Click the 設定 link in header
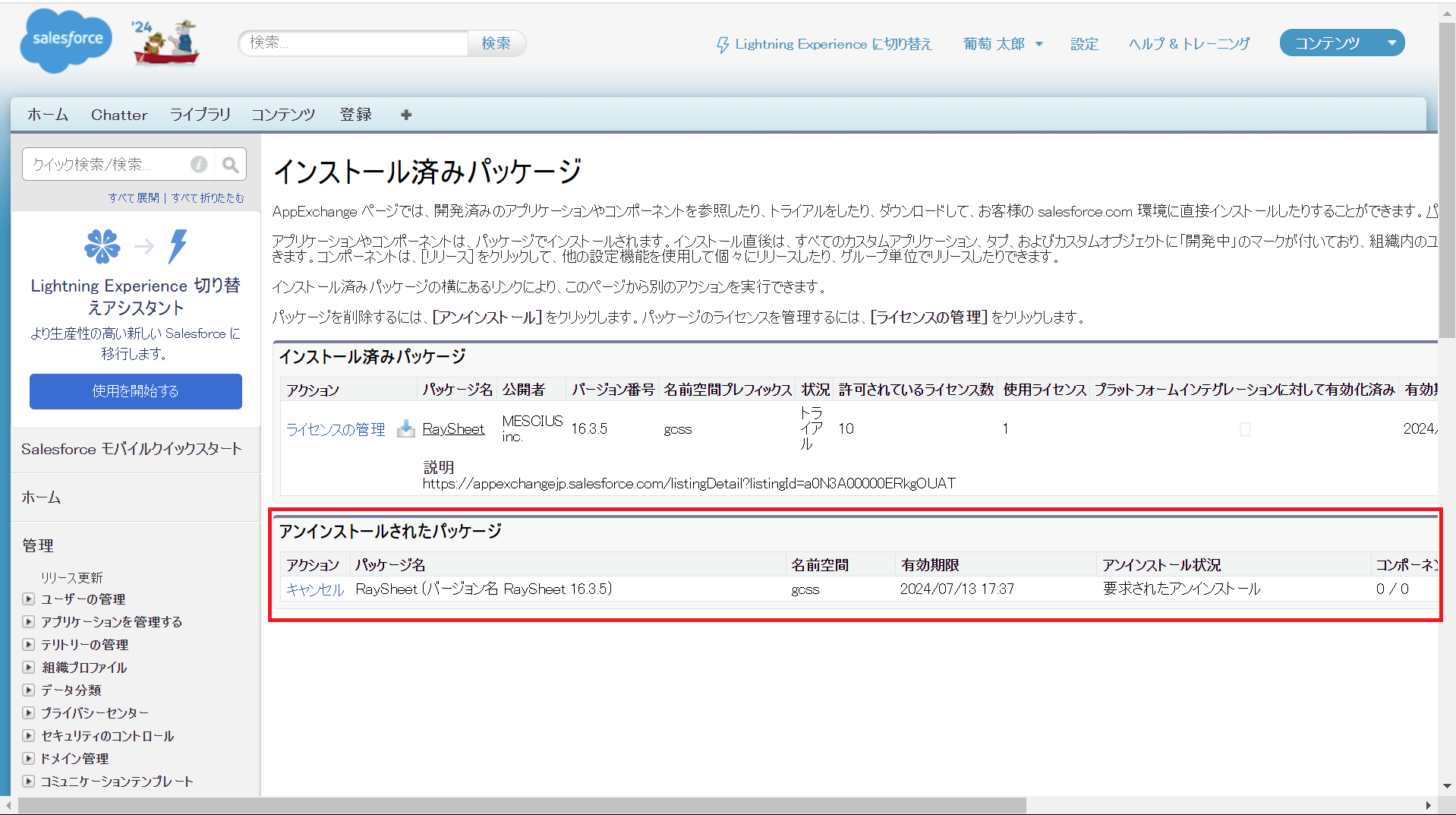1456x815 pixels. 1084,44
